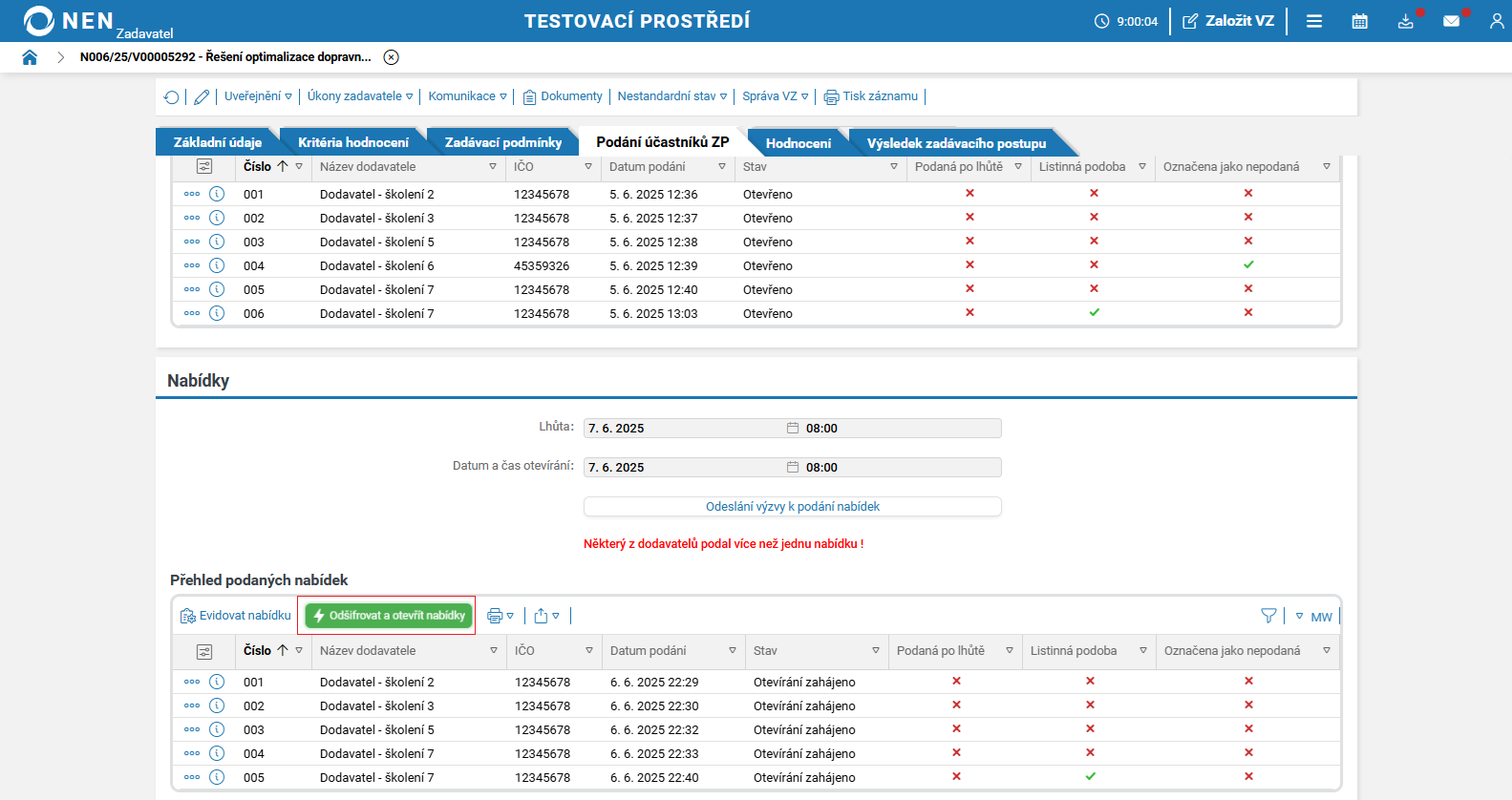Switch to the Základní údaje tab

click(x=217, y=142)
